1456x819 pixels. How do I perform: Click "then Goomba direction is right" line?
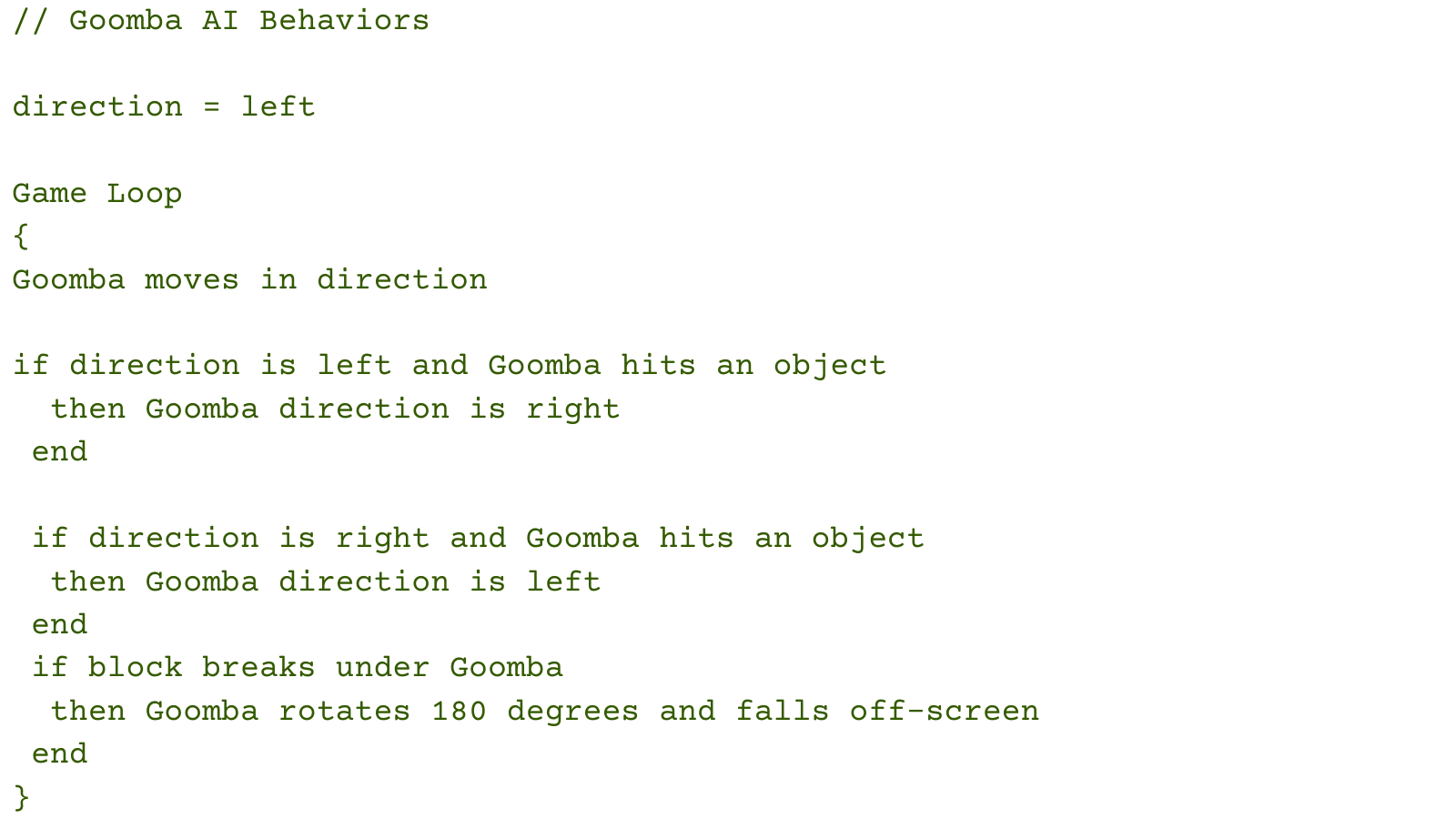pyautogui.click(x=335, y=409)
